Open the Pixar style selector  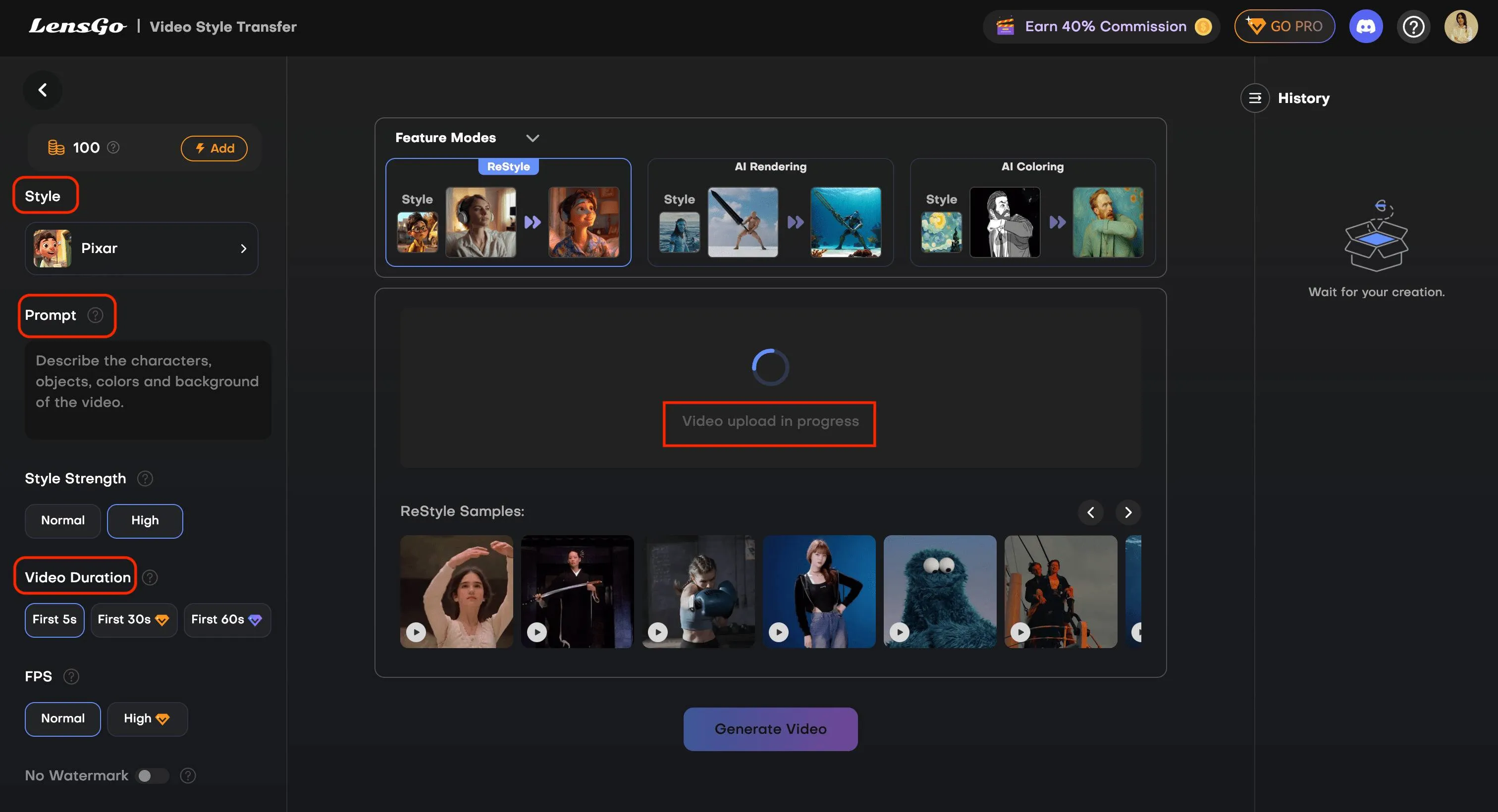141,249
